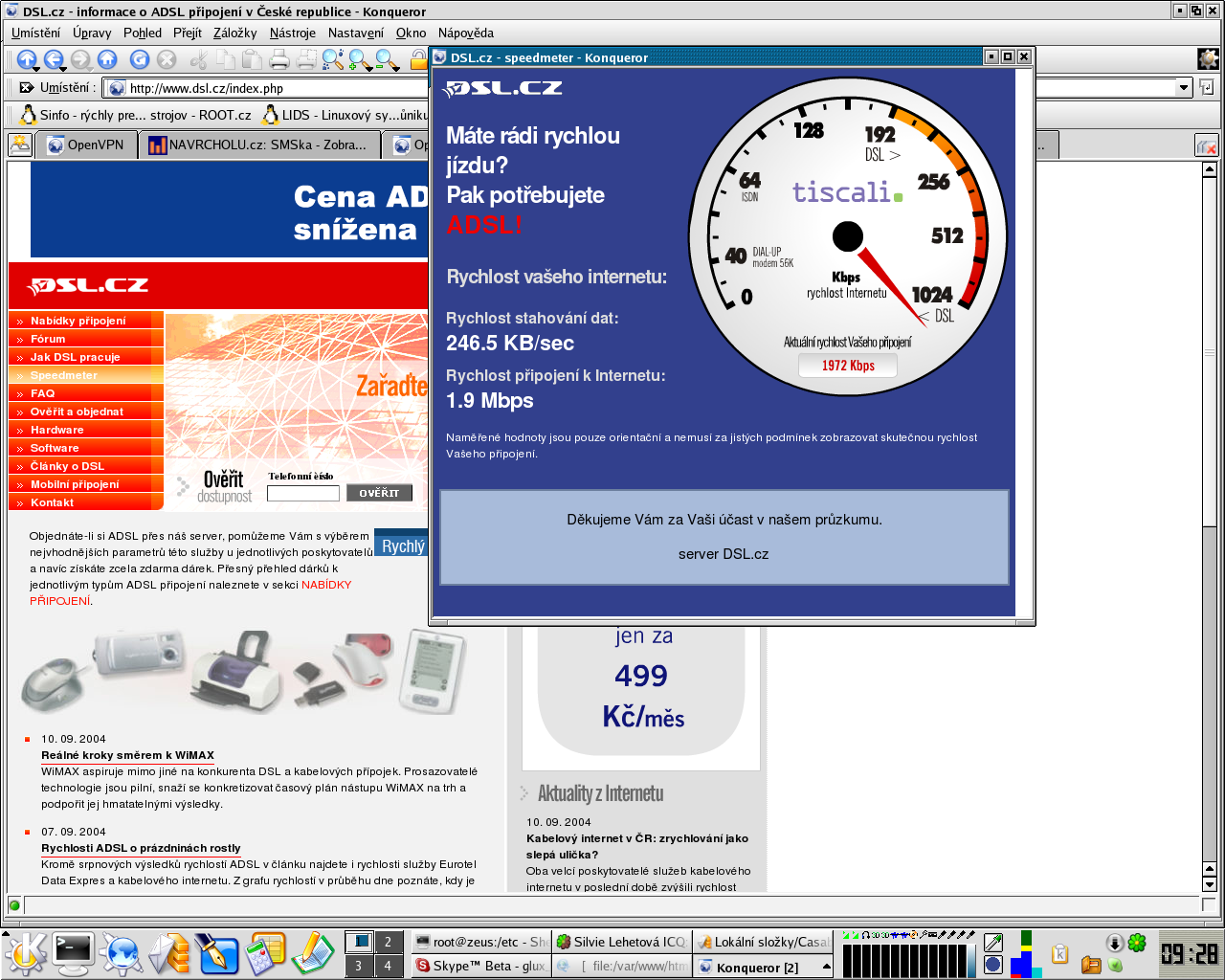Follow the NABÍDKY PŘIPOJENÍ red text link
Viewport: 1225px width, 980px height.
point(326,585)
